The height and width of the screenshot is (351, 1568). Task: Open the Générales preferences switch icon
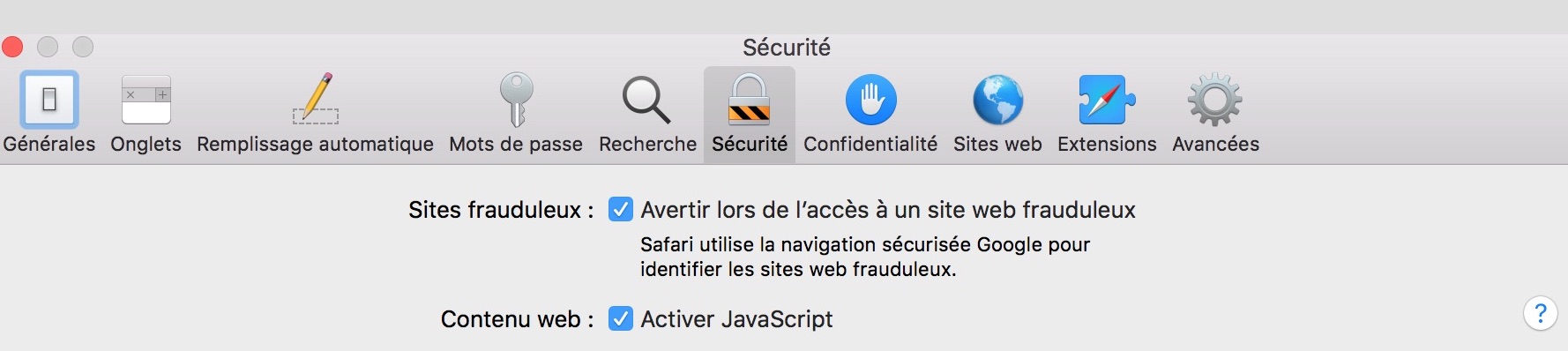click(49, 100)
